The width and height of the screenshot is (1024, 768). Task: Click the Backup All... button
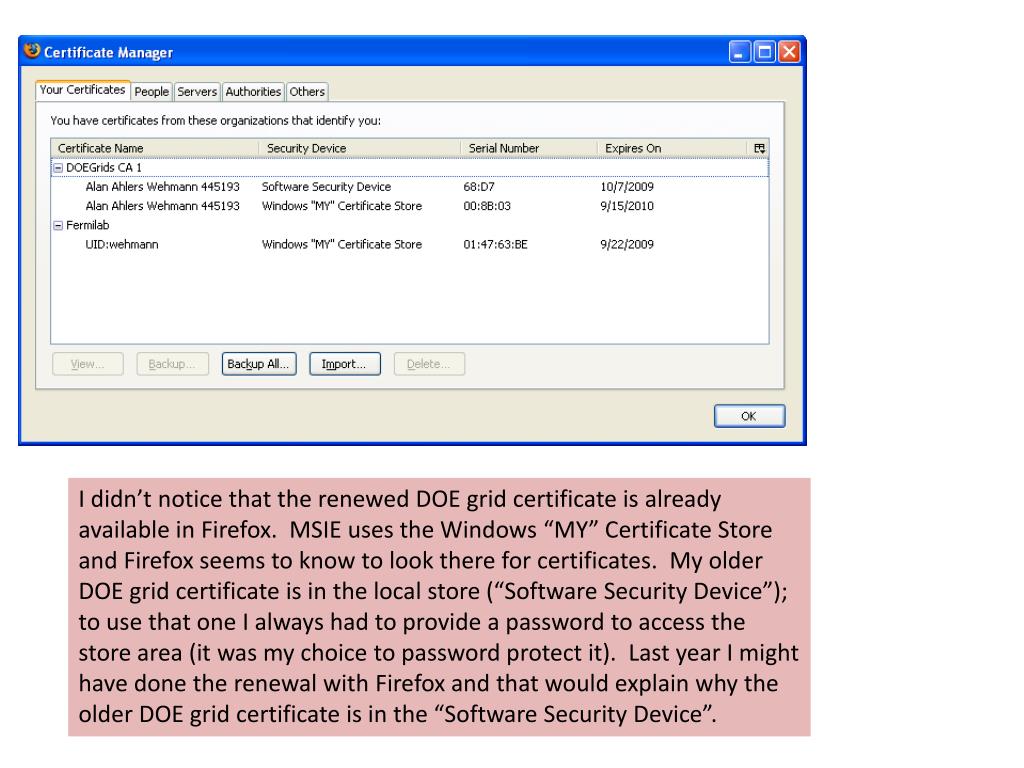[259, 364]
